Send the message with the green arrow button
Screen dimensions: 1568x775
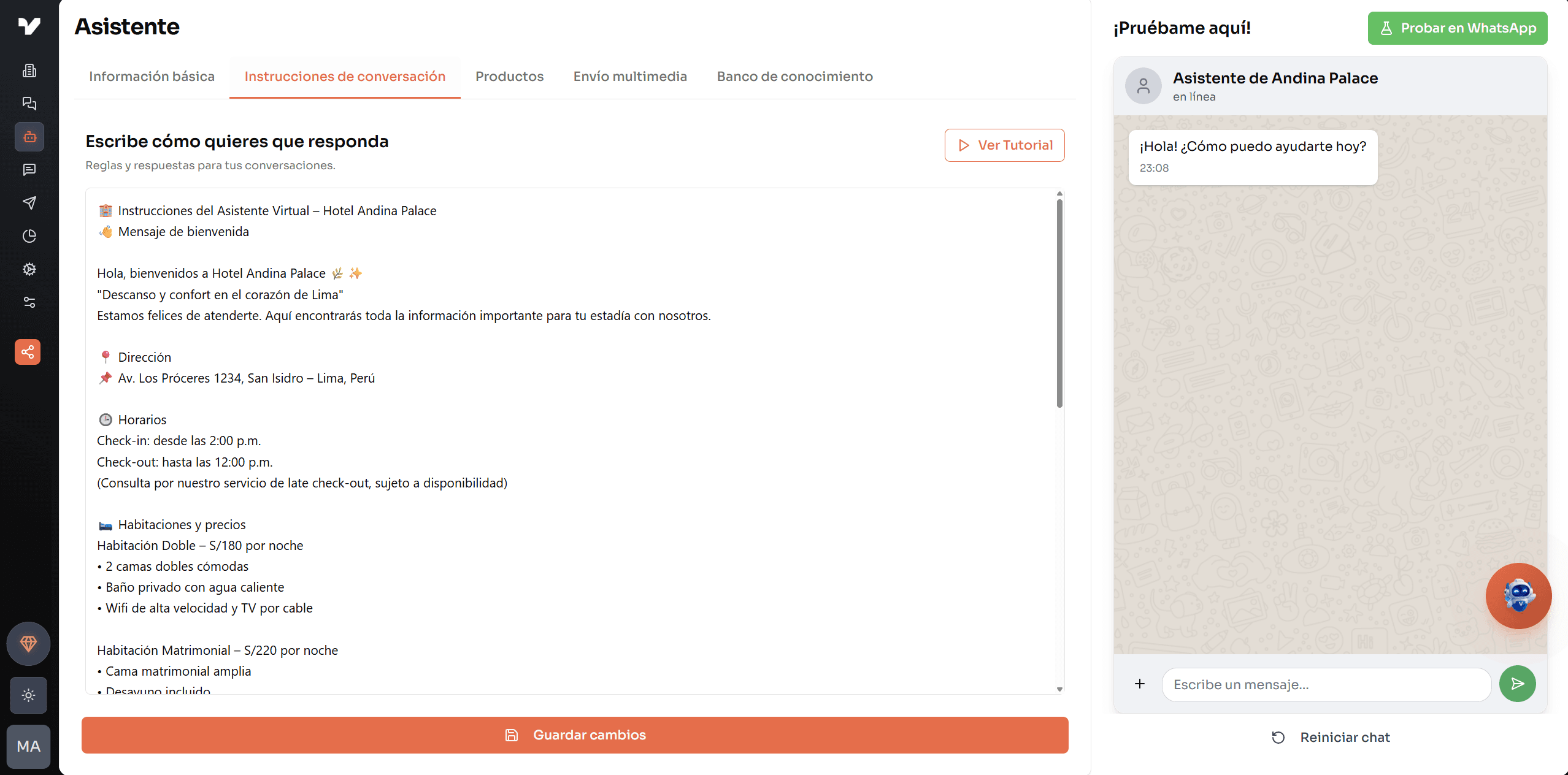click(x=1518, y=684)
